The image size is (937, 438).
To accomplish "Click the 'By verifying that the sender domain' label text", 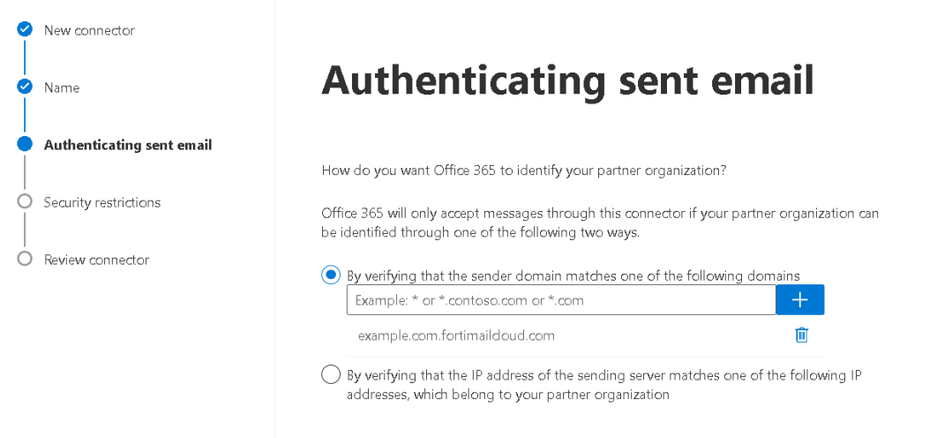I will pyautogui.click(x=572, y=276).
